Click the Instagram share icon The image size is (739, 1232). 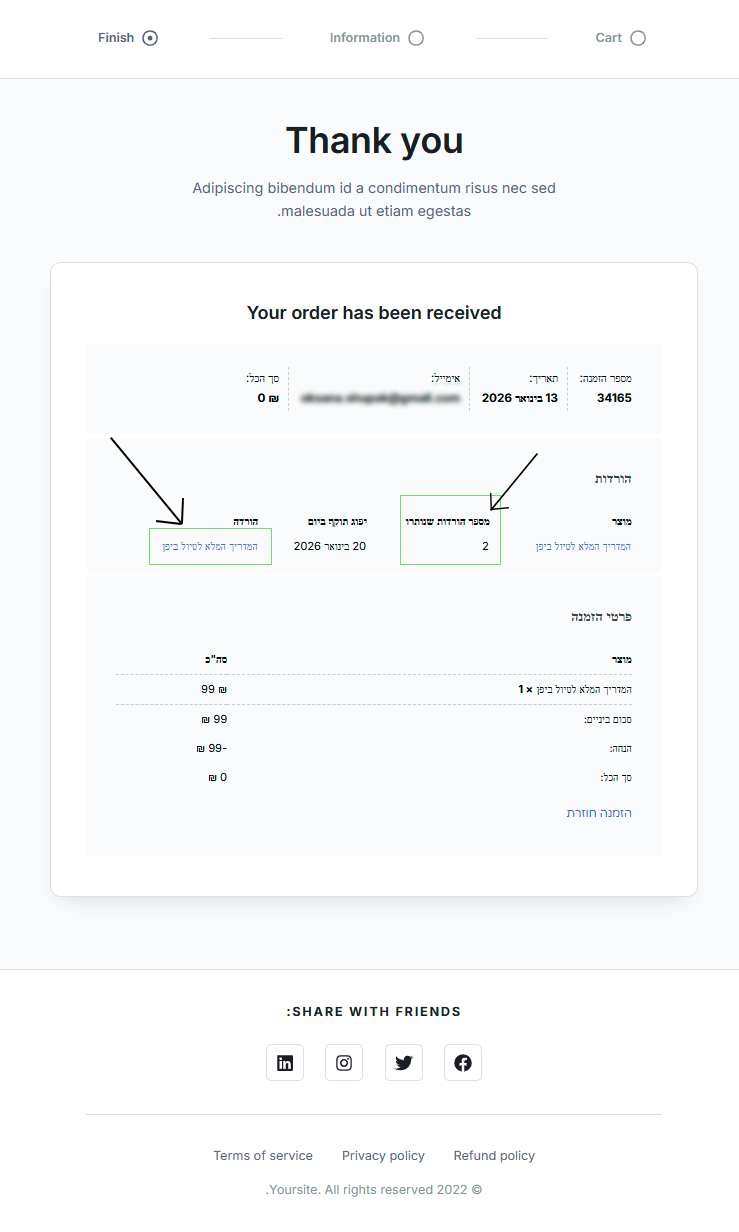(344, 1063)
